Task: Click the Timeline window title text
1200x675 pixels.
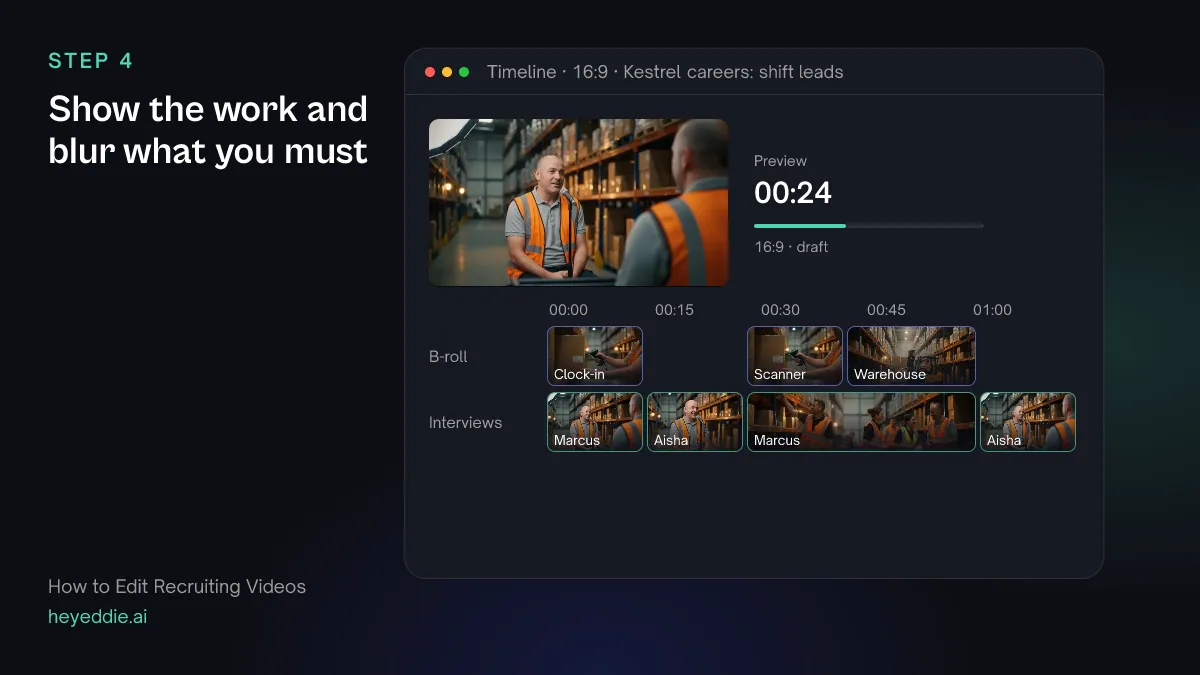Action: click(x=665, y=72)
